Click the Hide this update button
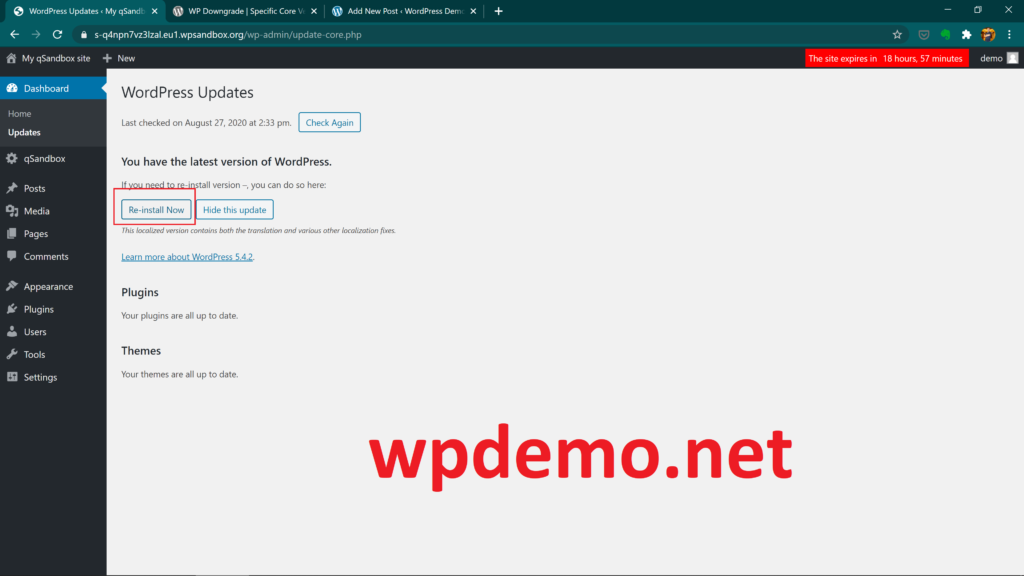 click(x=234, y=210)
